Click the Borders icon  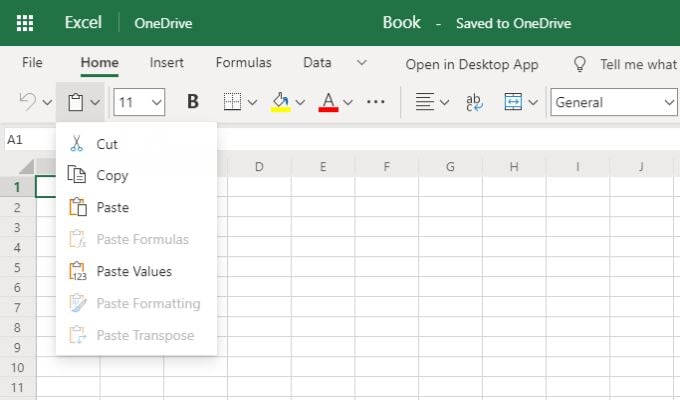(232, 101)
